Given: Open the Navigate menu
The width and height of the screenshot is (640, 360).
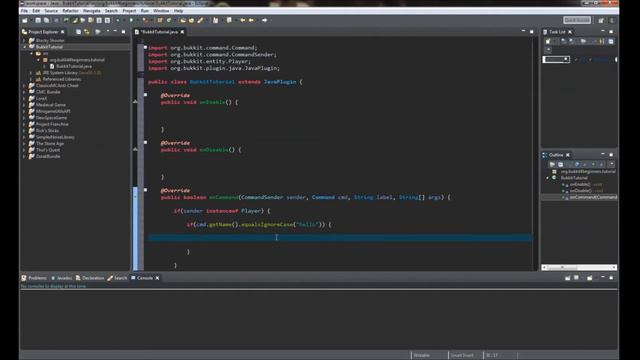Looking at the screenshot, I should 92,11.
